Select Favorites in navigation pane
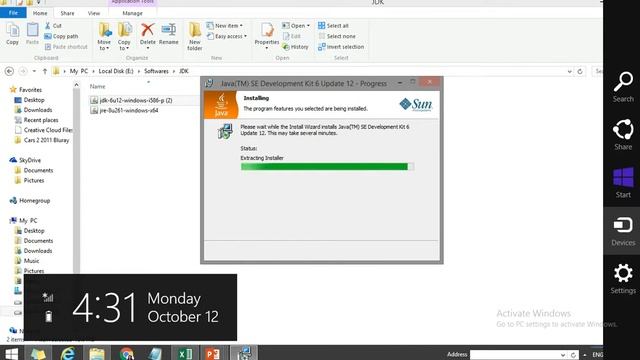The height and width of the screenshot is (360, 640). (x=26, y=89)
